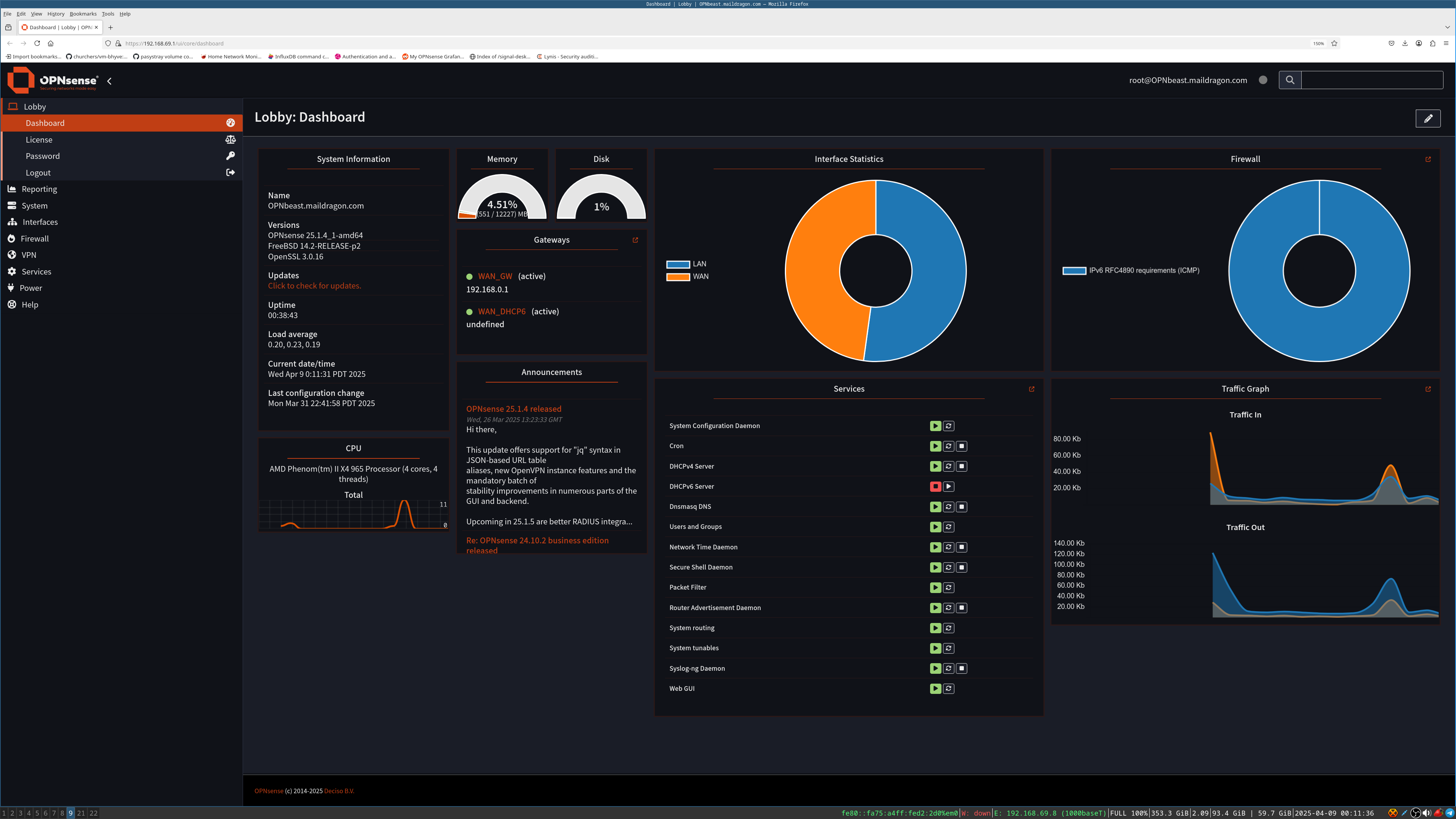Stop the Syslog-ng Daemon
Viewport: 1456px width, 819px height.
(x=962, y=668)
